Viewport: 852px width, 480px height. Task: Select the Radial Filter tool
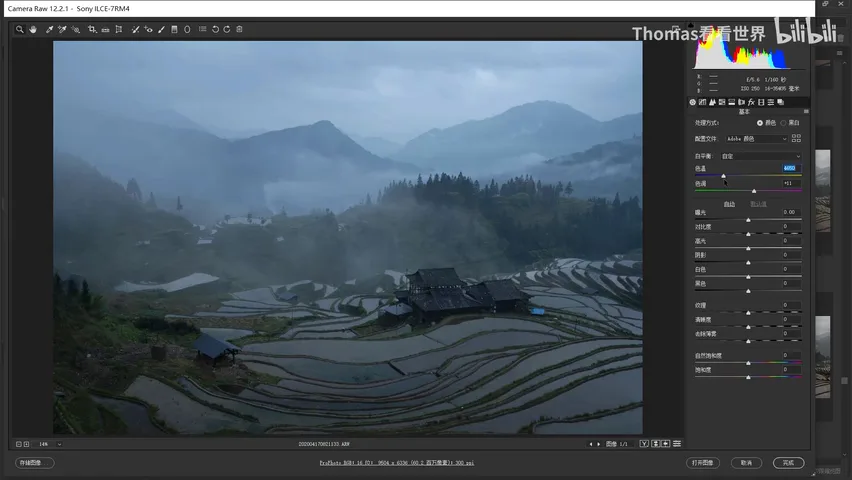point(187,29)
